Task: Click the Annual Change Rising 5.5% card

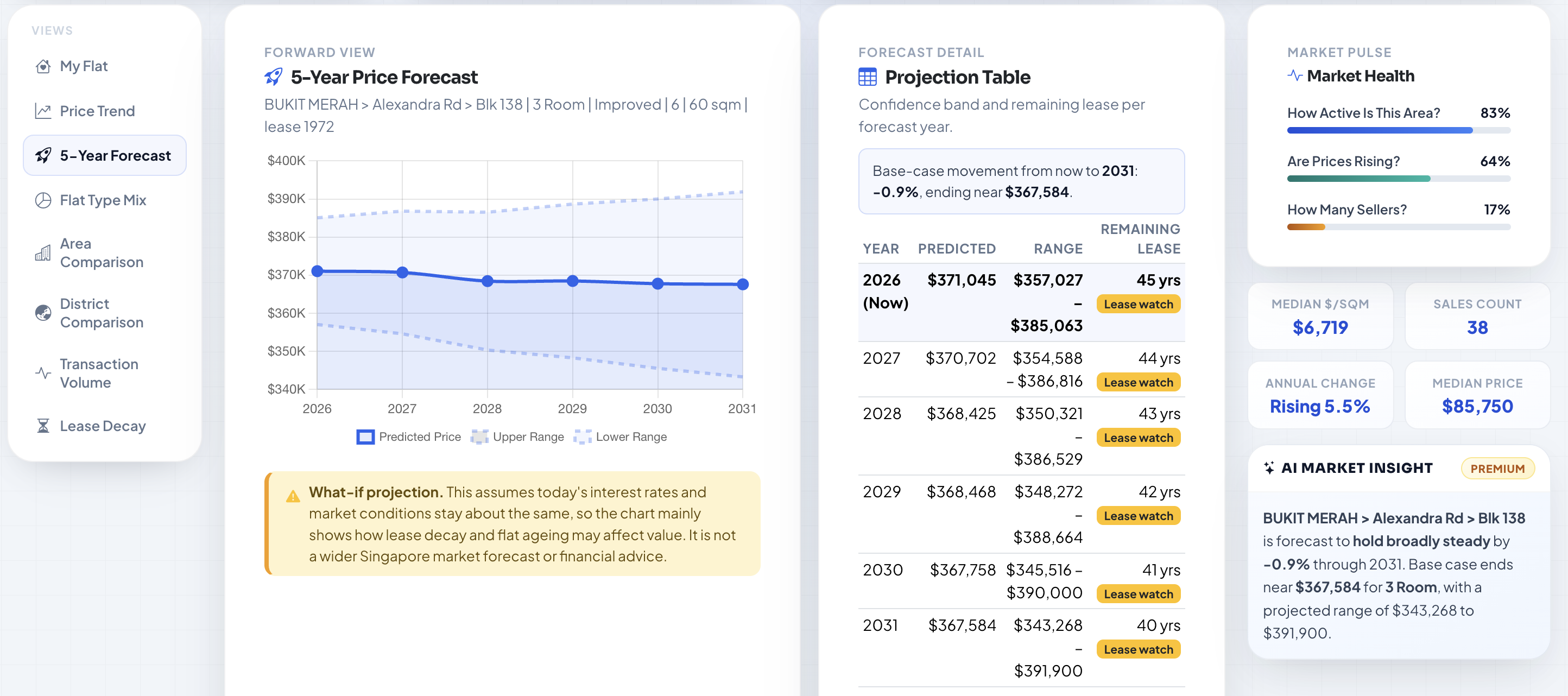Action: [1320, 395]
